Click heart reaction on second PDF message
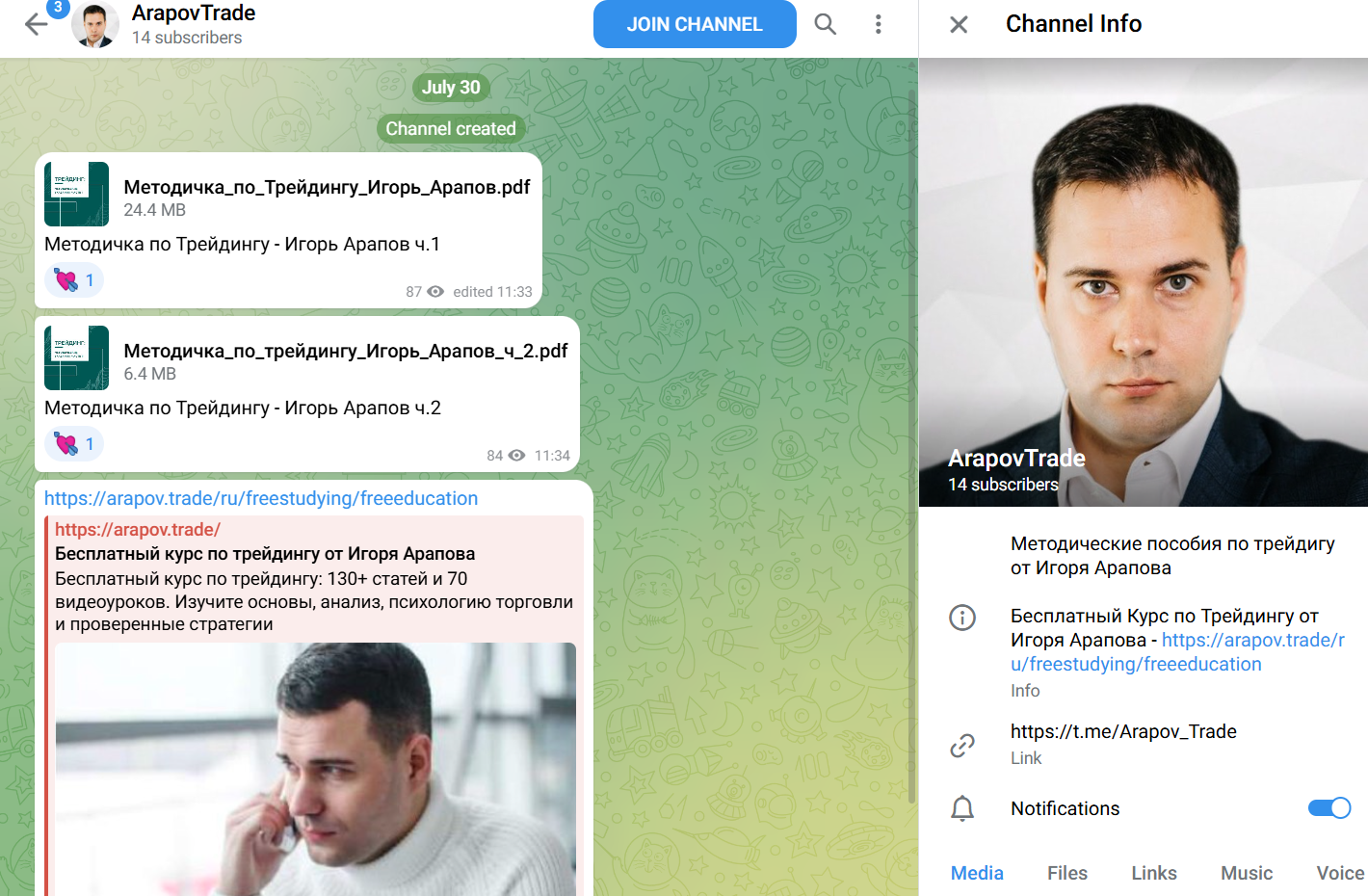 pos(74,444)
